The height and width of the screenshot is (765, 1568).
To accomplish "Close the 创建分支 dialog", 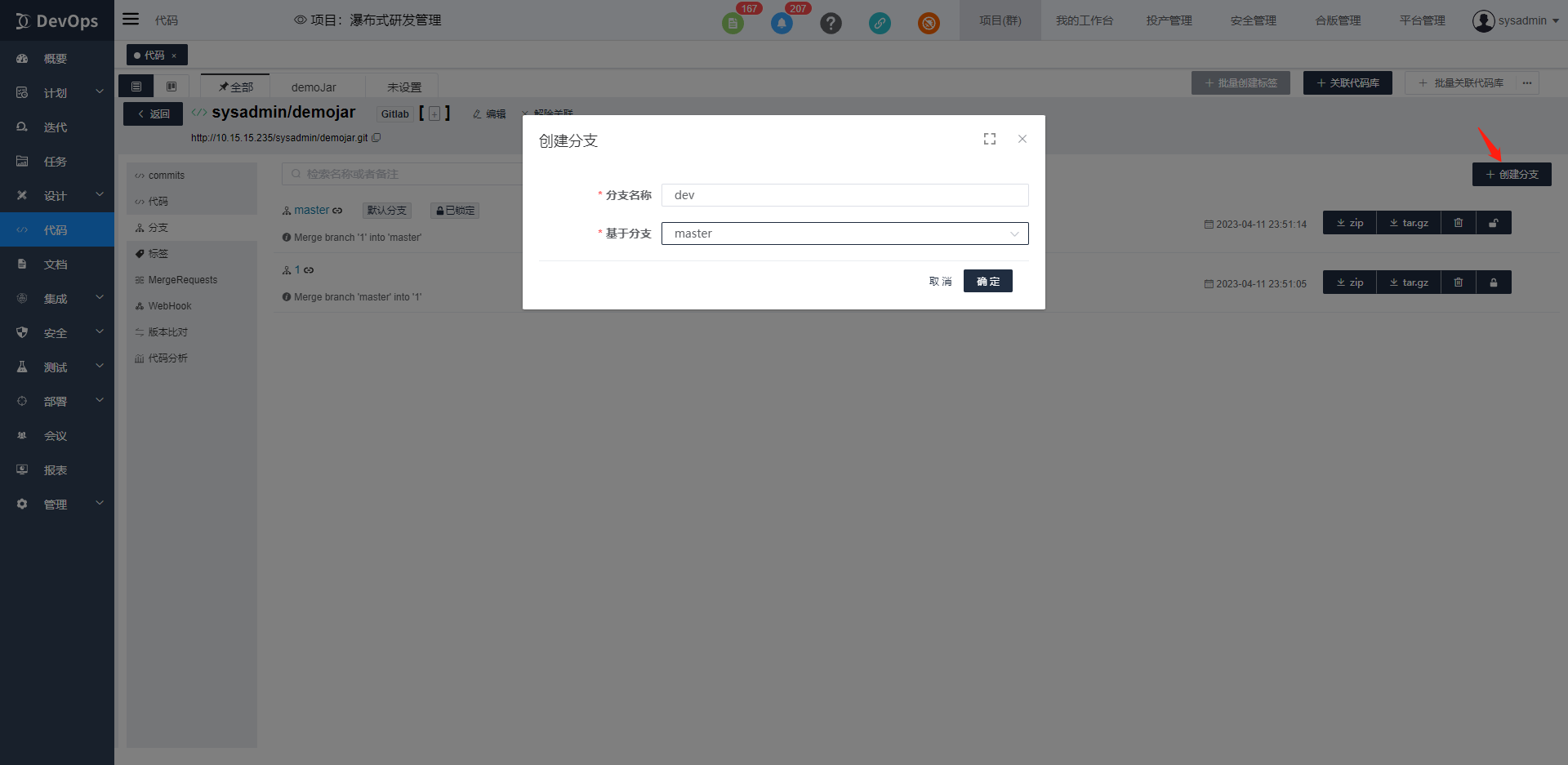I will click(1022, 140).
